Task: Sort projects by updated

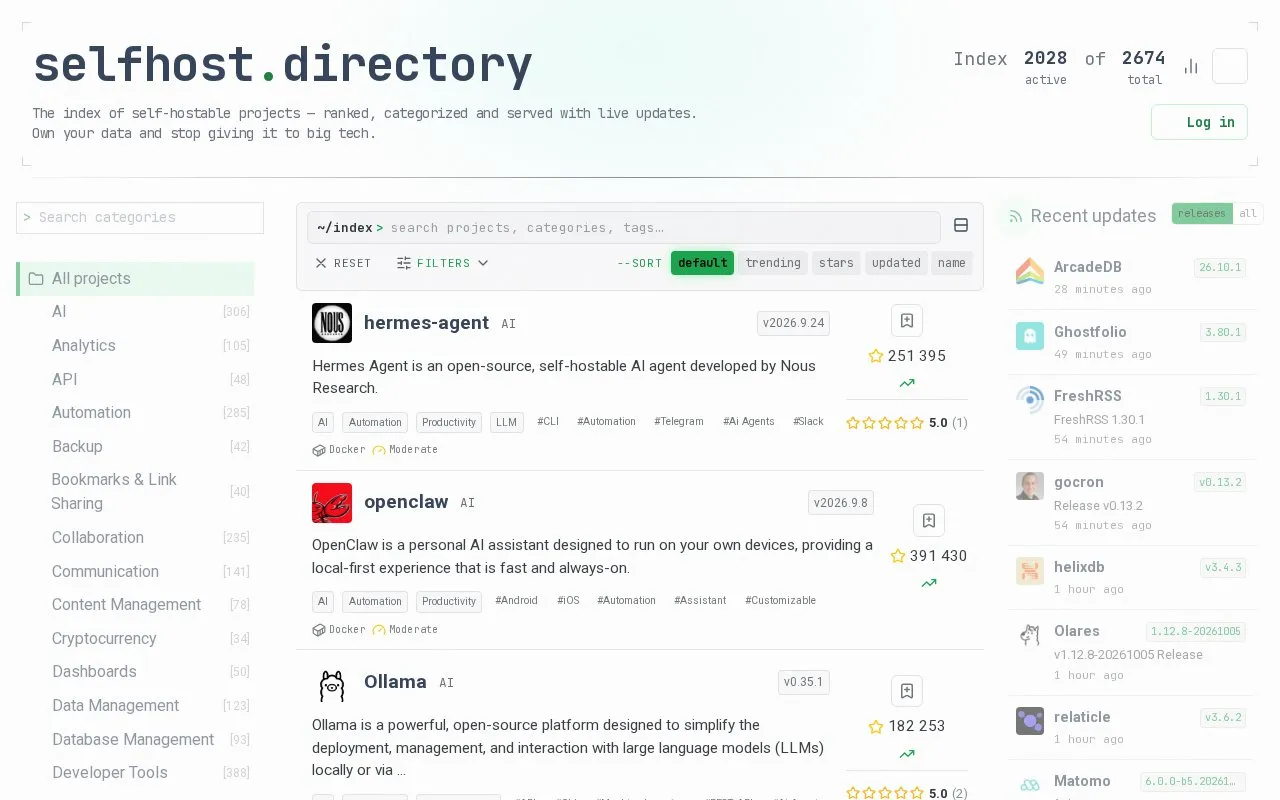Action: (x=896, y=263)
